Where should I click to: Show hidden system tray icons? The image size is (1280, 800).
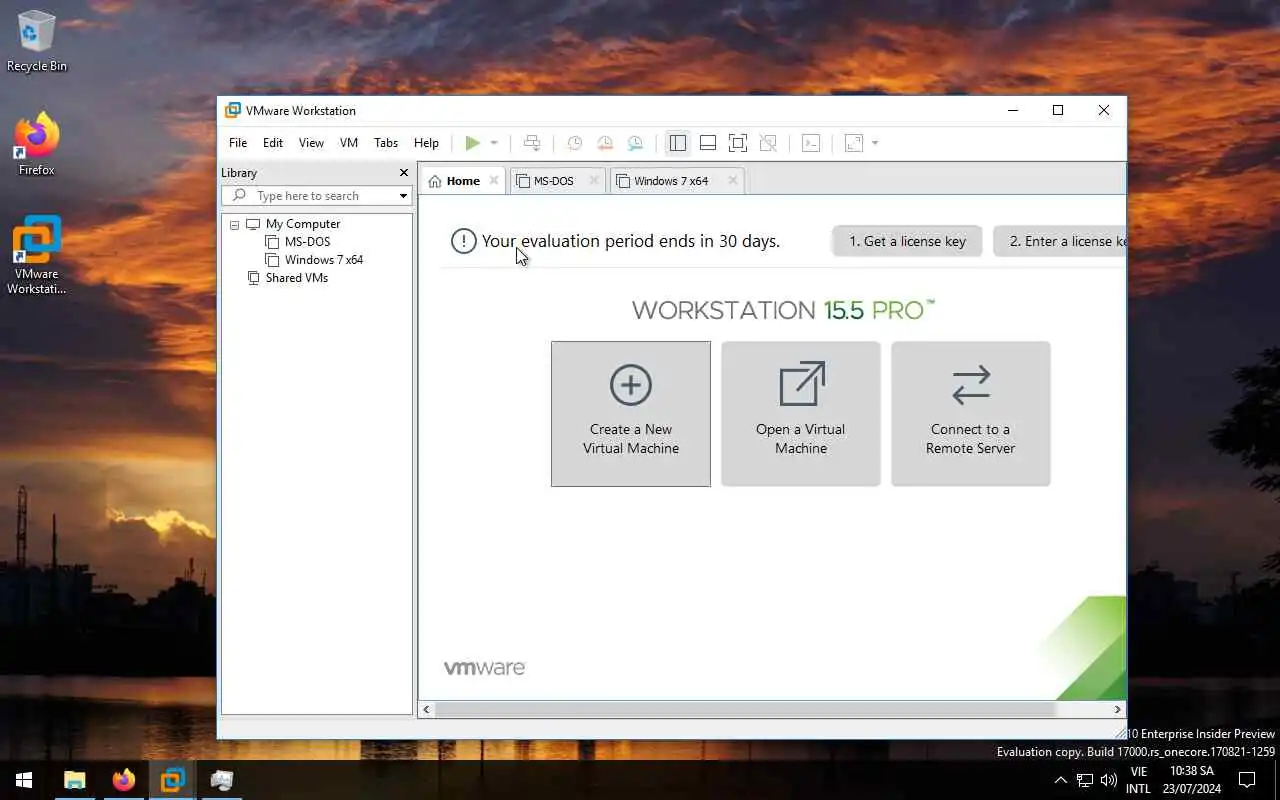1061,780
